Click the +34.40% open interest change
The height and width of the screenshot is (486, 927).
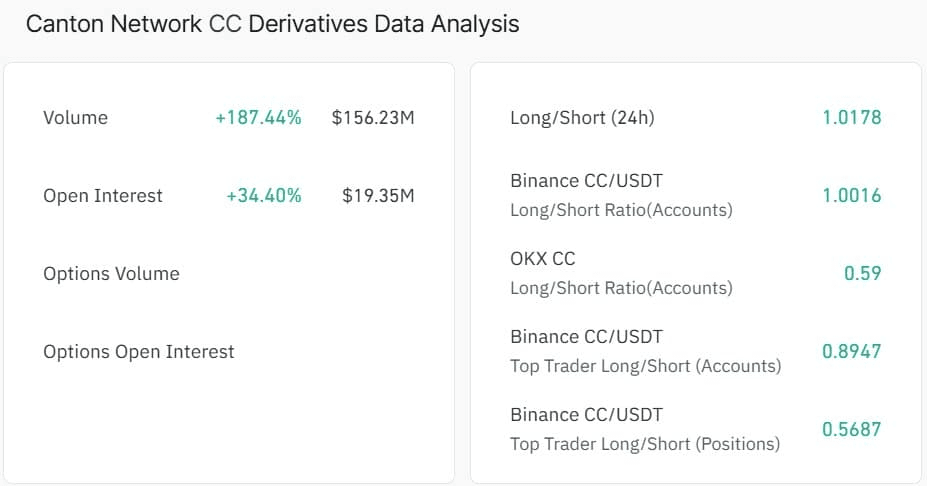click(x=264, y=196)
